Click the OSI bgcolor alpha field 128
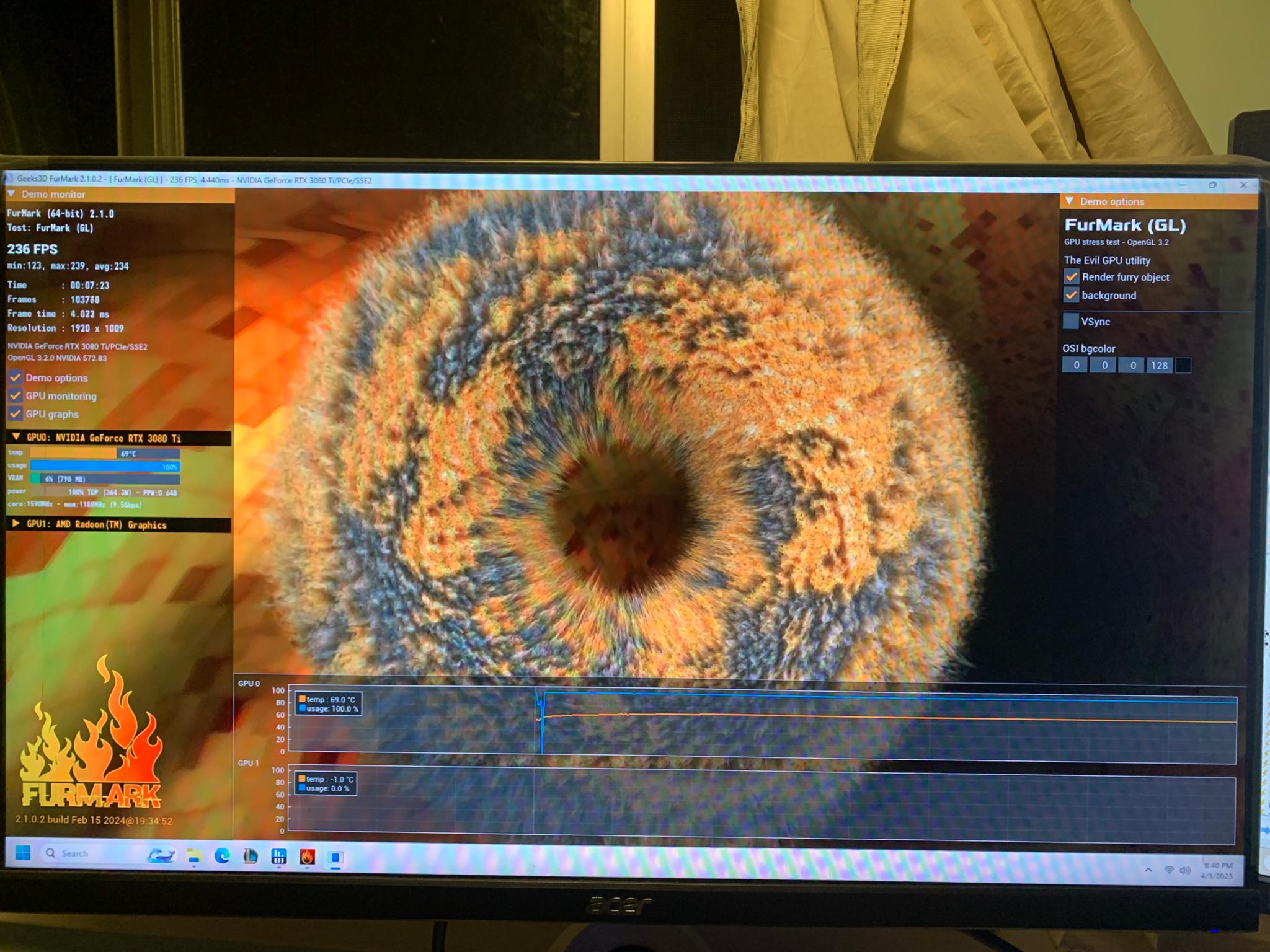The height and width of the screenshot is (952, 1270). (1159, 365)
